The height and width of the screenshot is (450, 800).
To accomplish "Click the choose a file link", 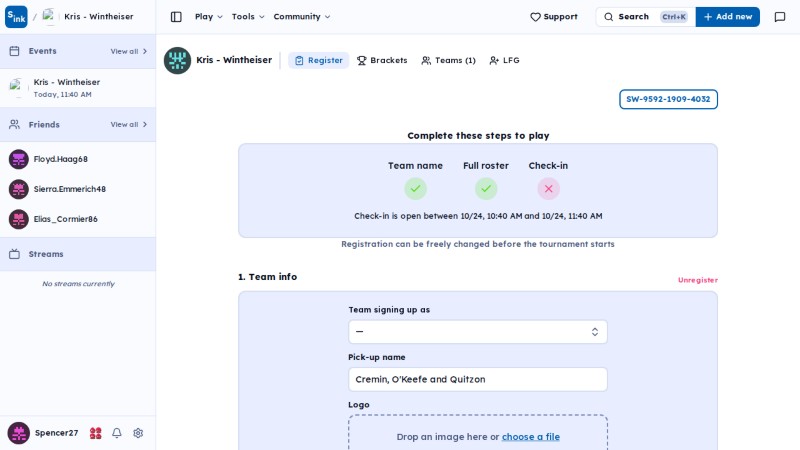I will coord(531,437).
